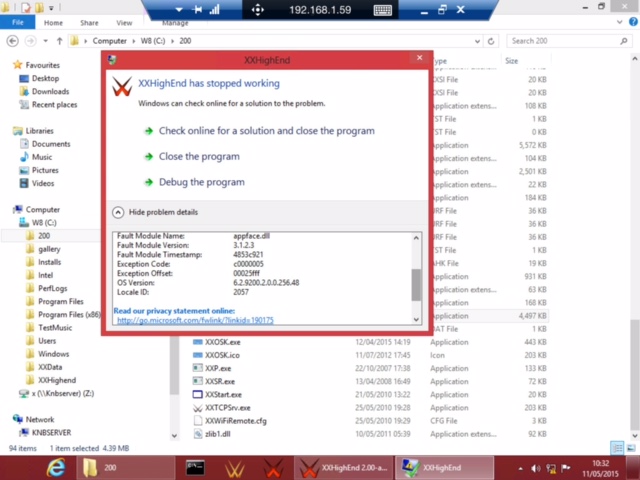The image size is (640, 480).
Task: Switch to details view icon in status bar
Action: 617,448
